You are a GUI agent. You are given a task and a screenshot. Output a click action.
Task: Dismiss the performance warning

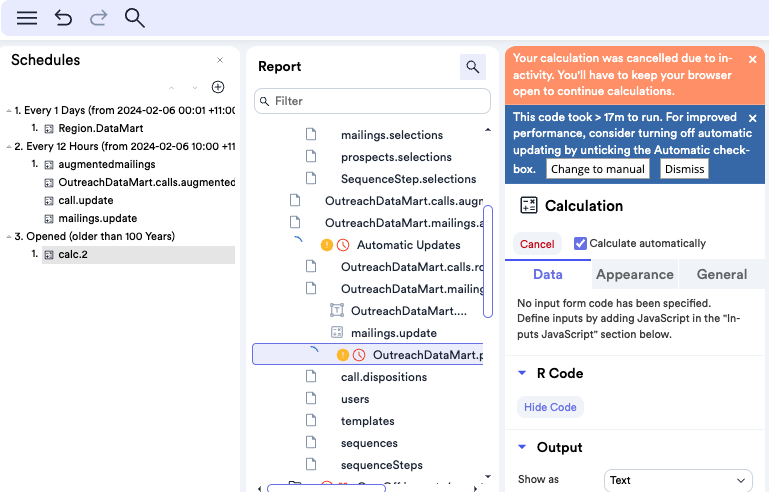tap(684, 169)
